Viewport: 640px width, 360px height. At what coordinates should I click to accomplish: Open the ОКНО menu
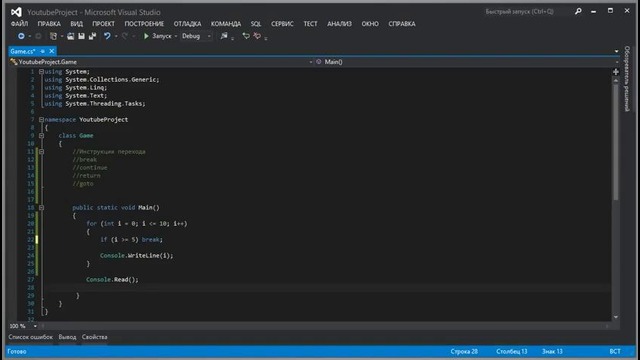pyautogui.click(x=370, y=24)
